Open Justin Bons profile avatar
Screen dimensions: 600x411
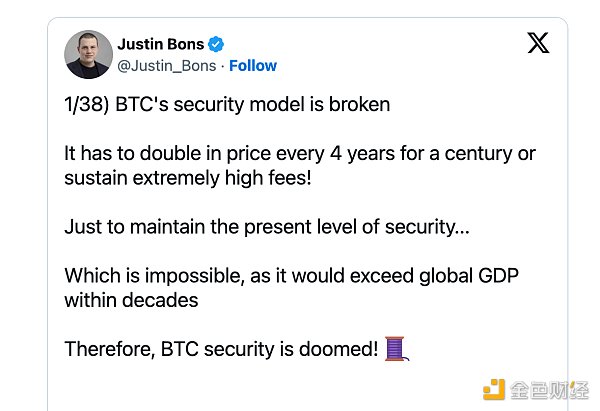88,54
